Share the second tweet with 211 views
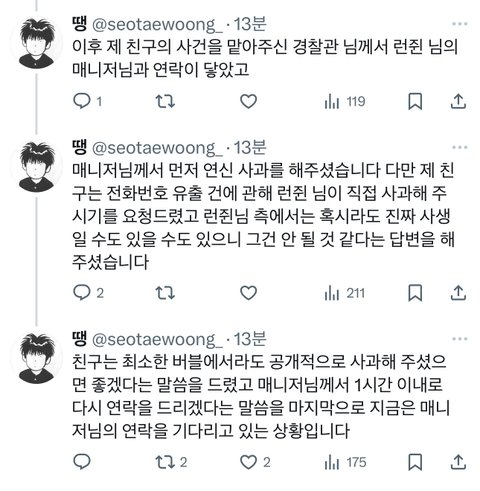Viewport: 480px width, 491px height. pos(458,293)
